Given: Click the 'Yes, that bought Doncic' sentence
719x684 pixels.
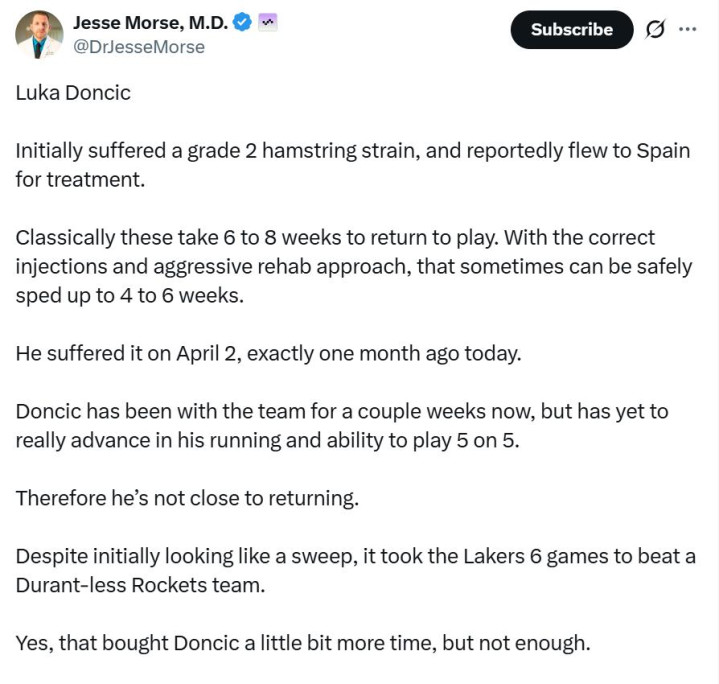Looking at the screenshot, I should 303,643.
